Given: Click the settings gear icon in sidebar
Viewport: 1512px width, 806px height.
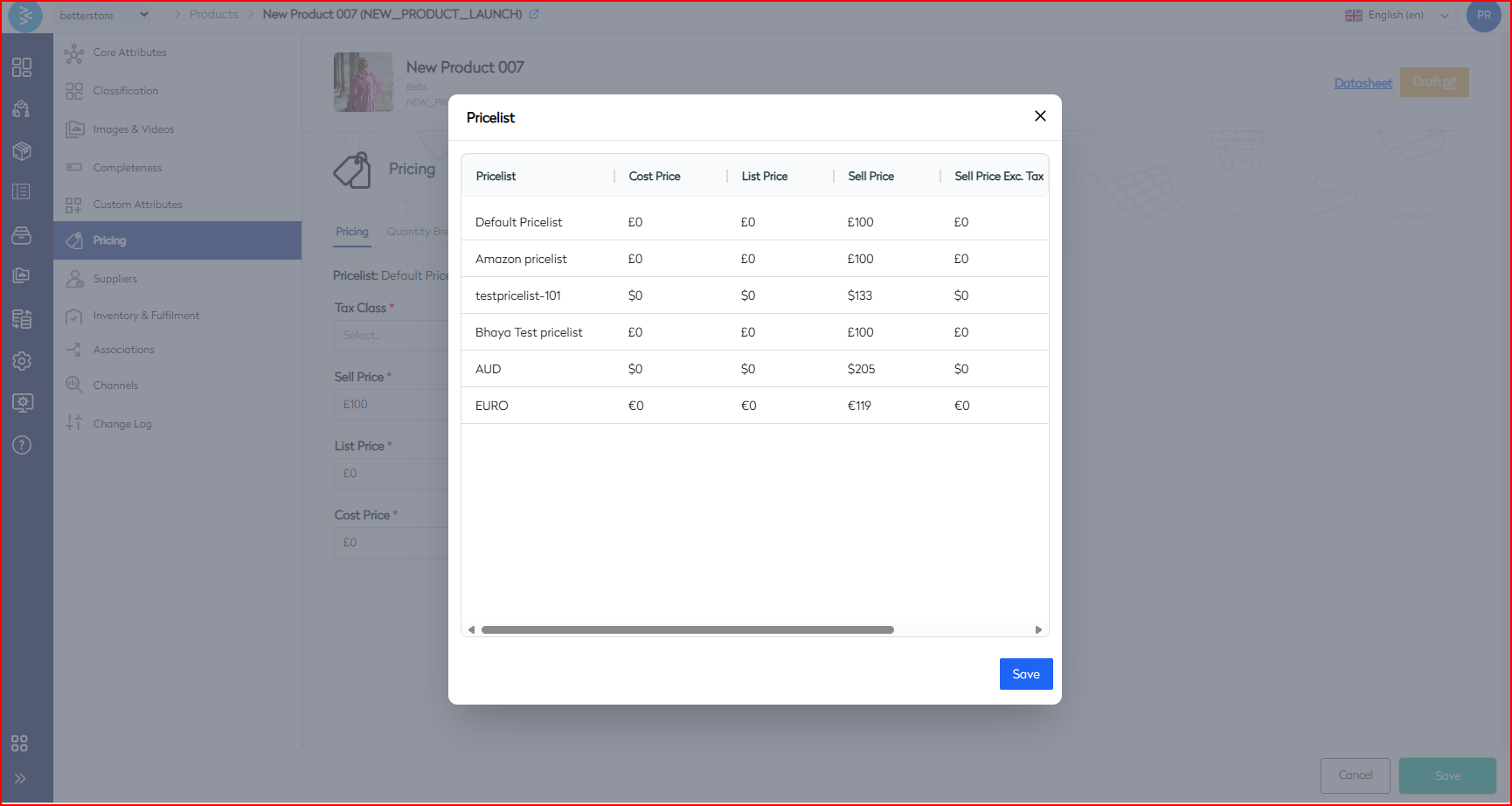Looking at the screenshot, I should click(x=22, y=361).
